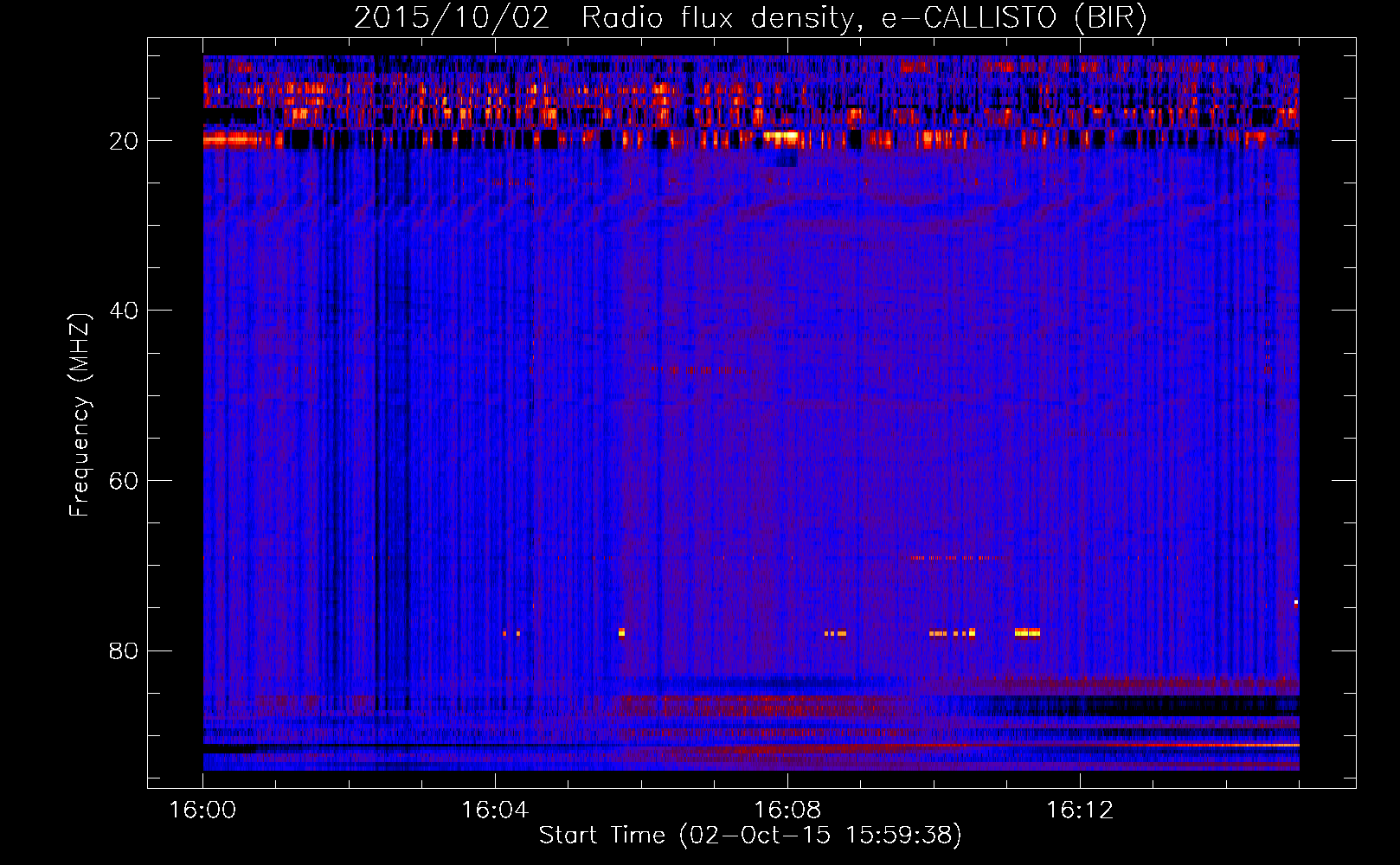Click the 80 frequency tick label
The image size is (1400, 865).
point(124,650)
